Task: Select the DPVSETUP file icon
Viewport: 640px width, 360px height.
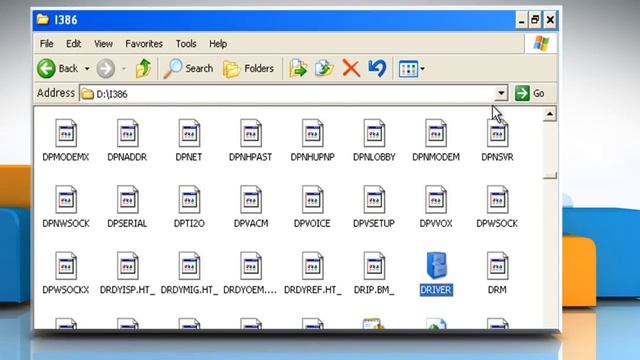Action: 374,200
